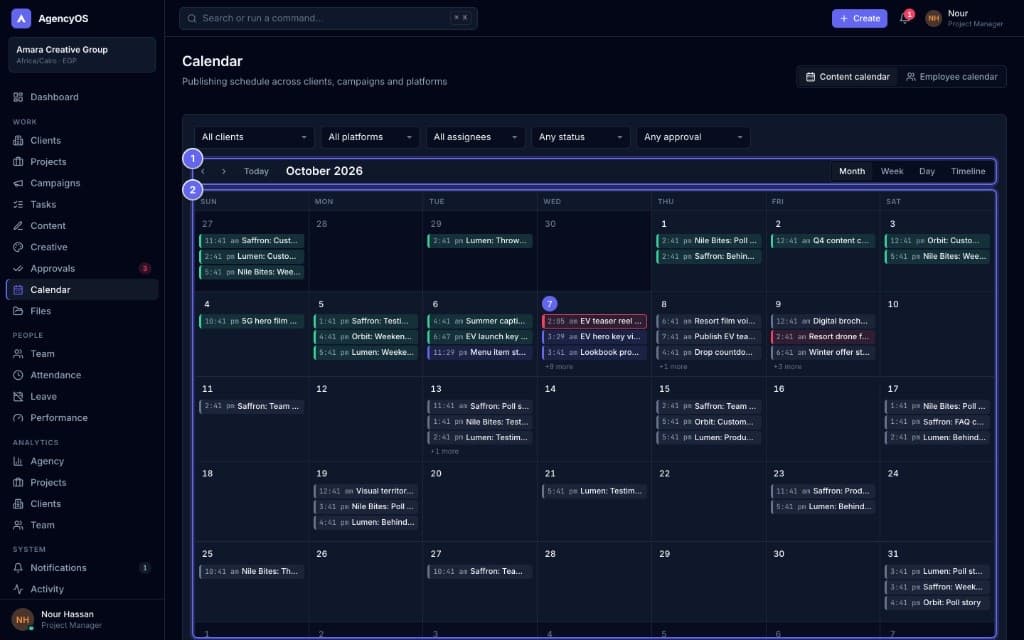Open the Activity pulse icon
This screenshot has height=640, width=1024.
pyautogui.click(x=18, y=589)
